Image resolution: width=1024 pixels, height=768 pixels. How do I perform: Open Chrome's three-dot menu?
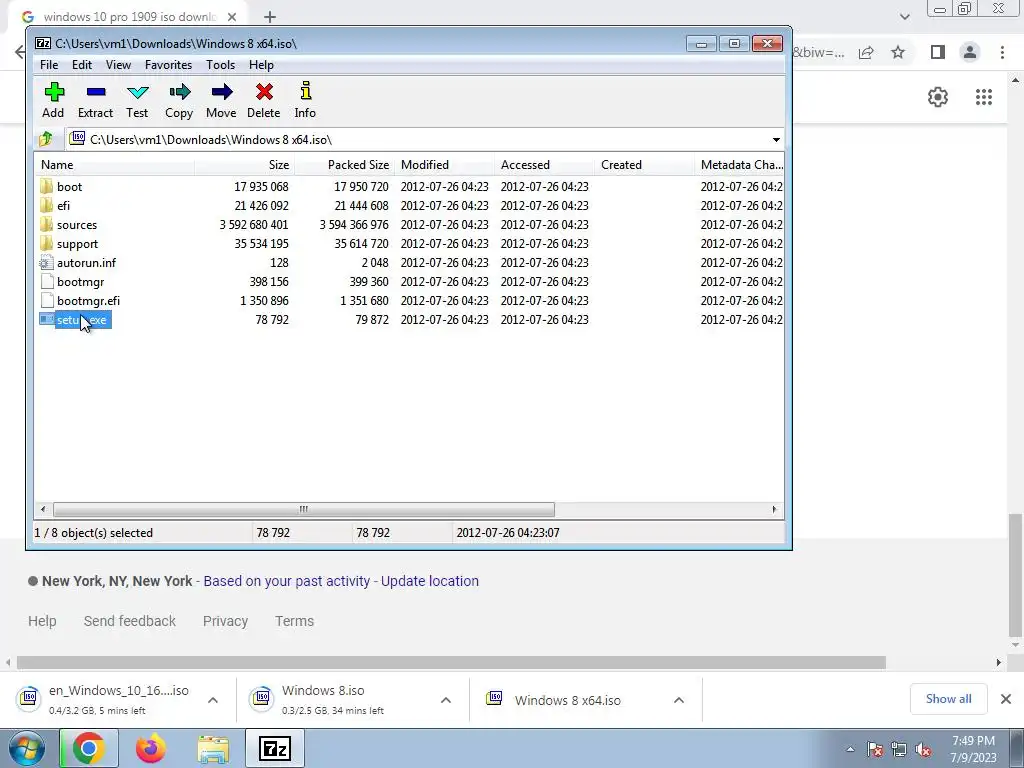(x=1002, y=52)
